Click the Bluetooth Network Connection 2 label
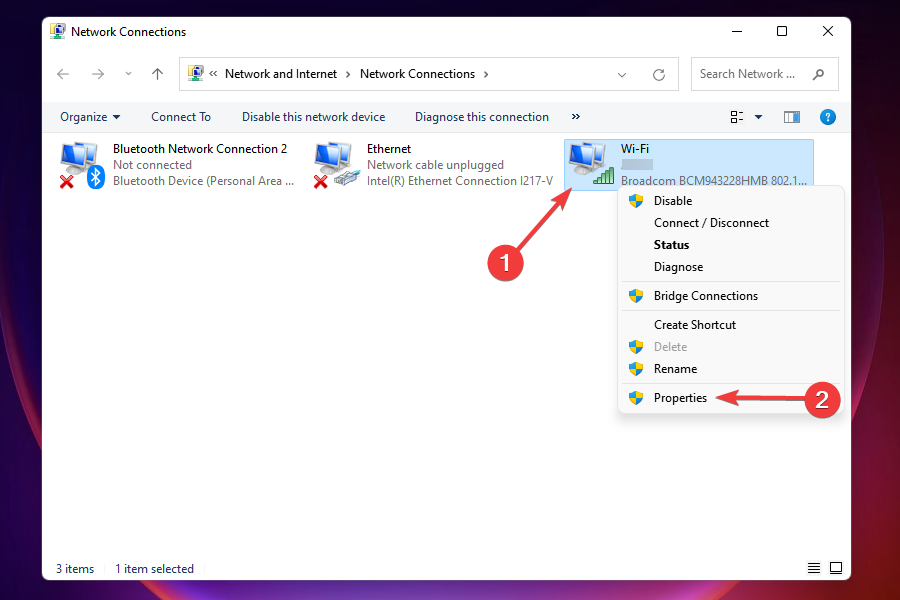This screenshot has height=600, width=900. coord(200,149)
